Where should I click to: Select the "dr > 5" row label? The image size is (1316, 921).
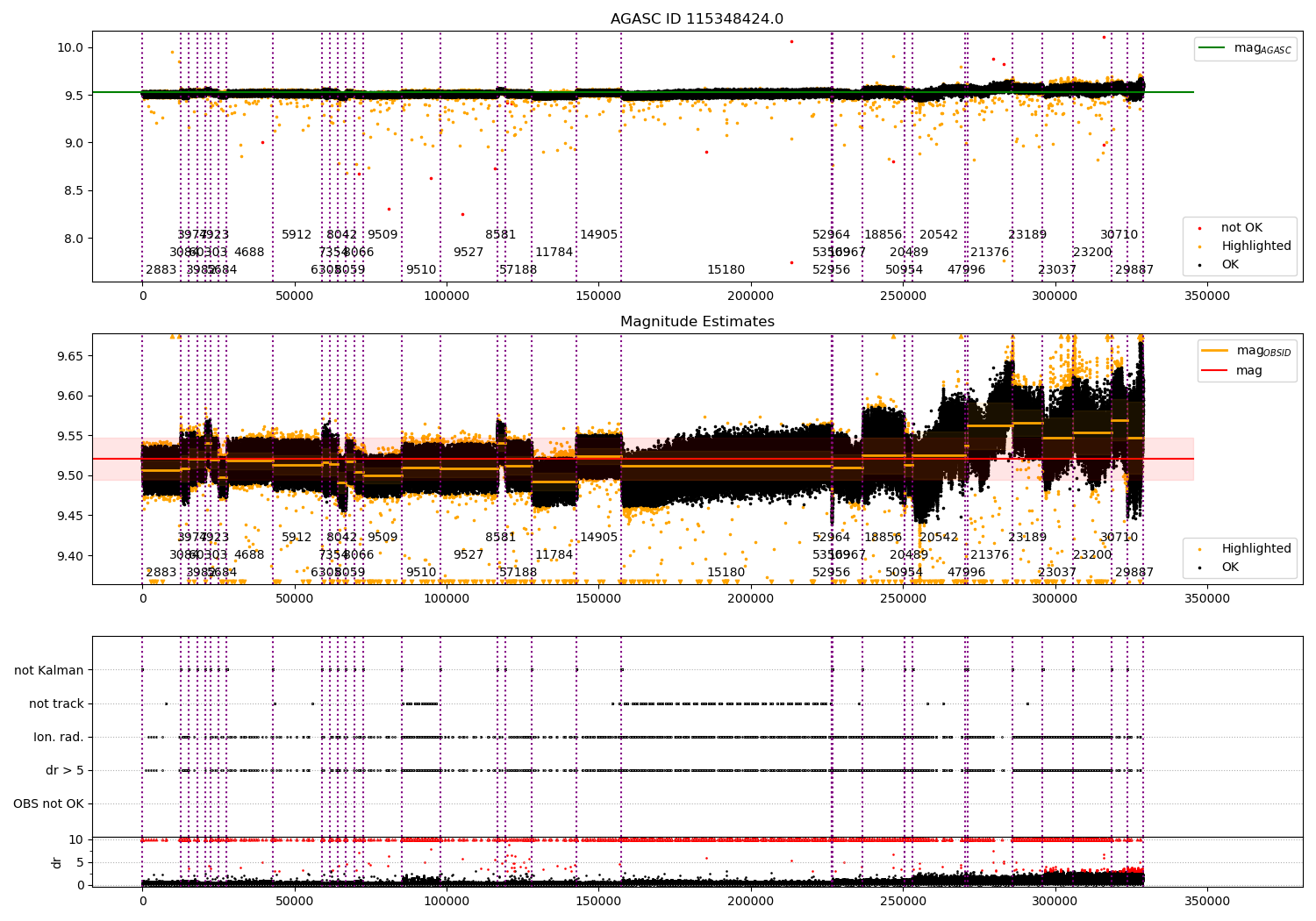click(65, 770)
